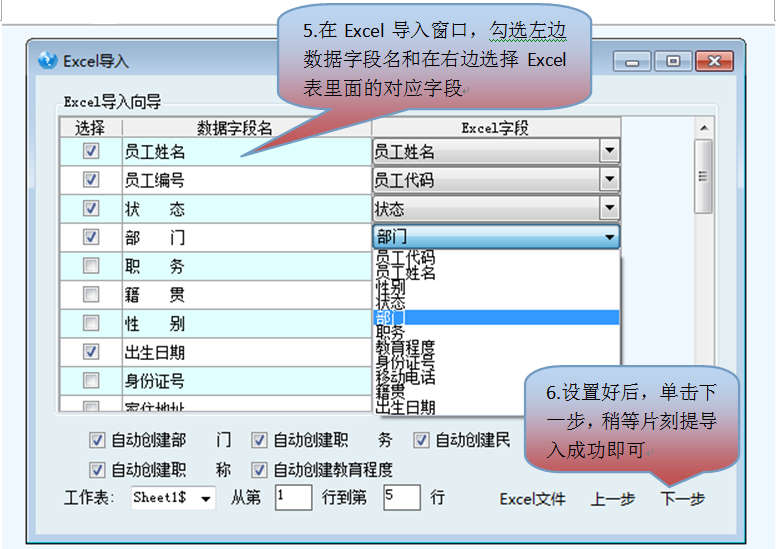Image resolution: width=776 pixels, height=549 pixels.
Task: Check the 性别 field checkbox
Action: click(x=91, y=323)
